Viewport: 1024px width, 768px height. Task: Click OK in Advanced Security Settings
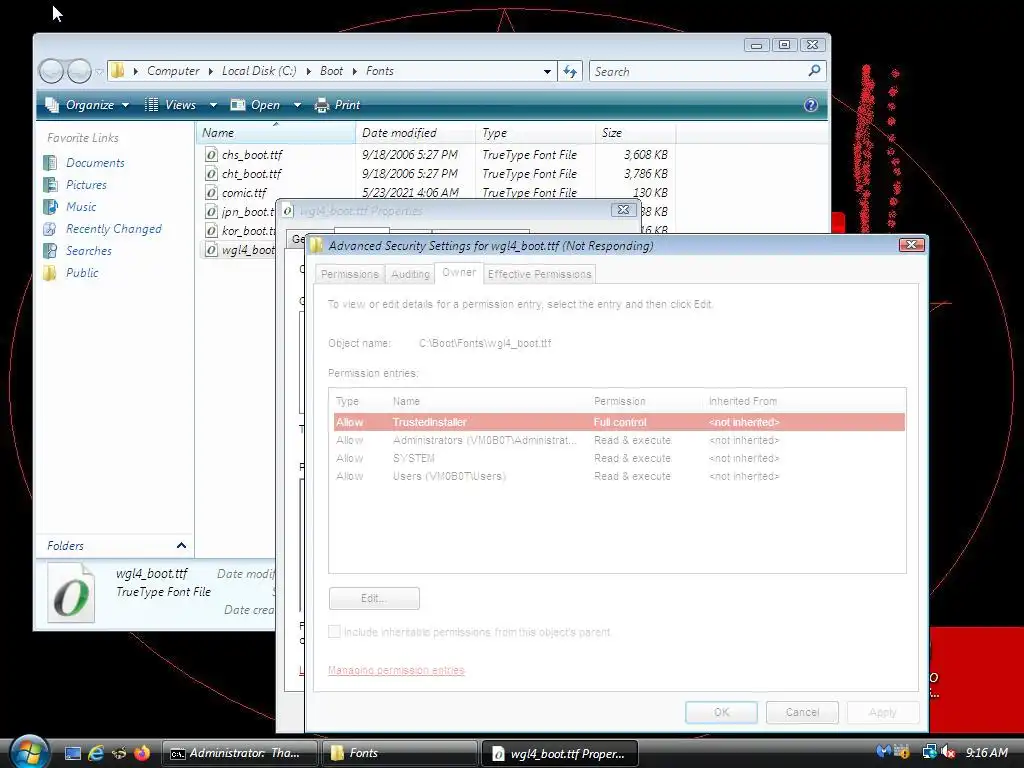[721, 712]
